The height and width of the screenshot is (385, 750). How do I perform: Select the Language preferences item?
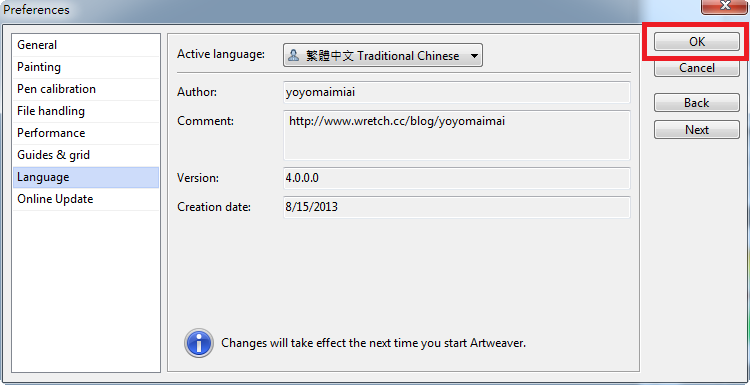[x=86, y=177]
